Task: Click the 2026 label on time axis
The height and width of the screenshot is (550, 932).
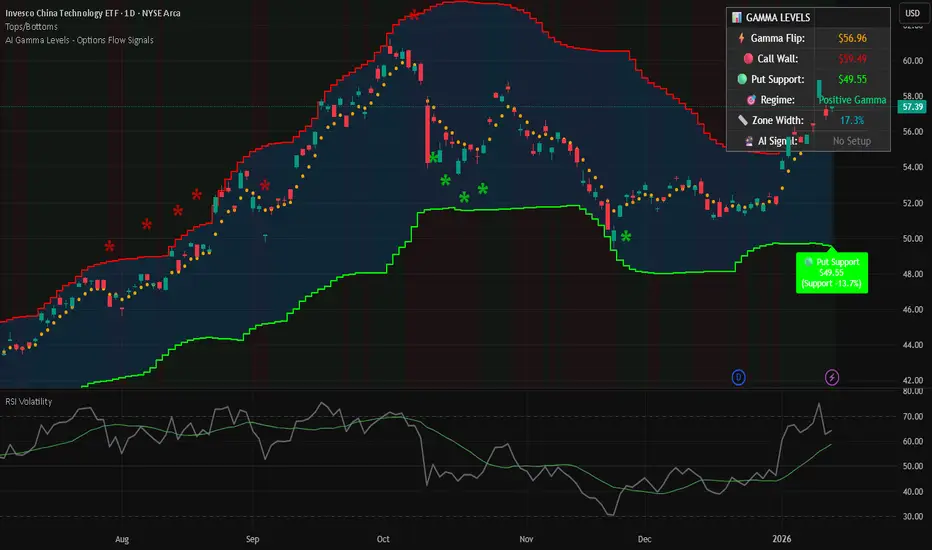Action: 782,539
